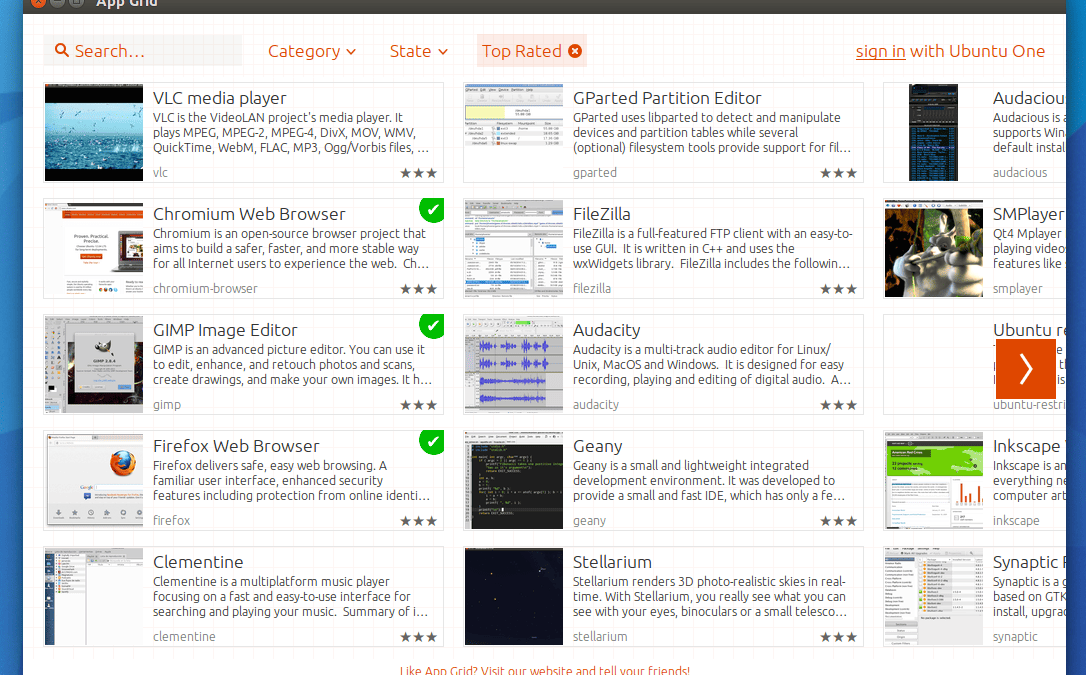Viewport: 1086px width, 675px height.
Task: Open Chromium Web Browser thumbnail
Action: point(94,249)
